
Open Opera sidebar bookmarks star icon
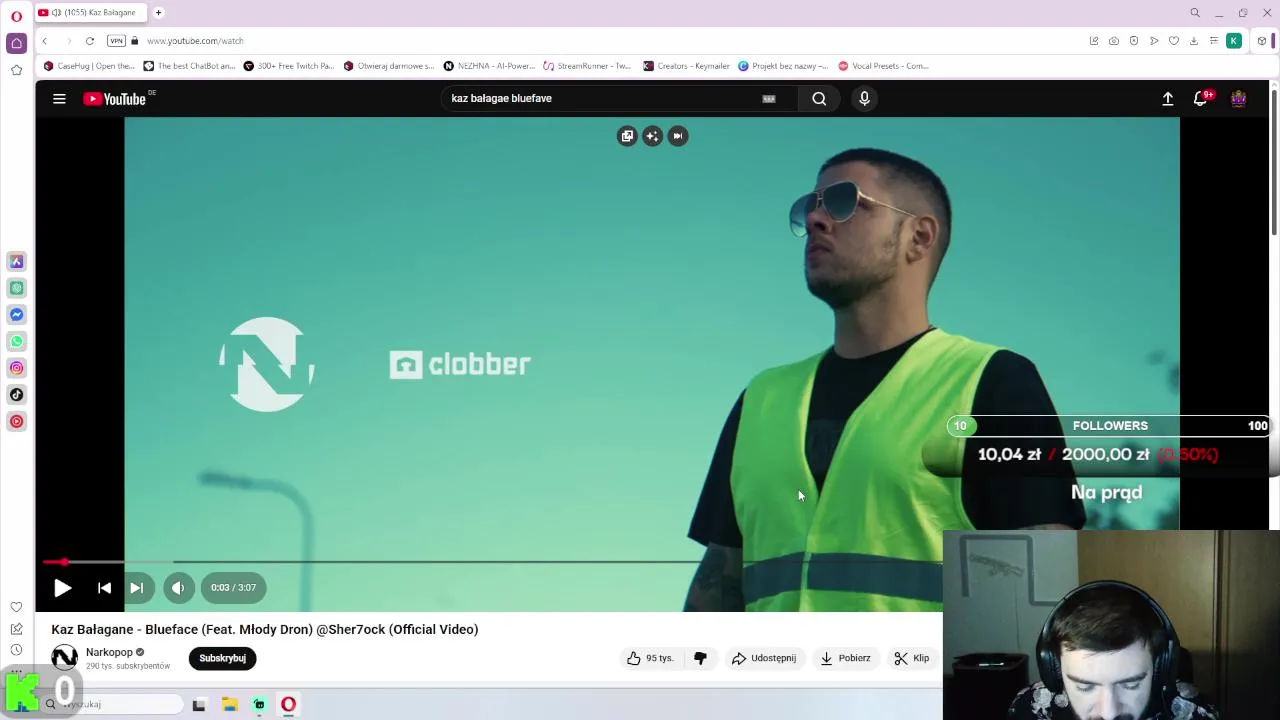16,70
